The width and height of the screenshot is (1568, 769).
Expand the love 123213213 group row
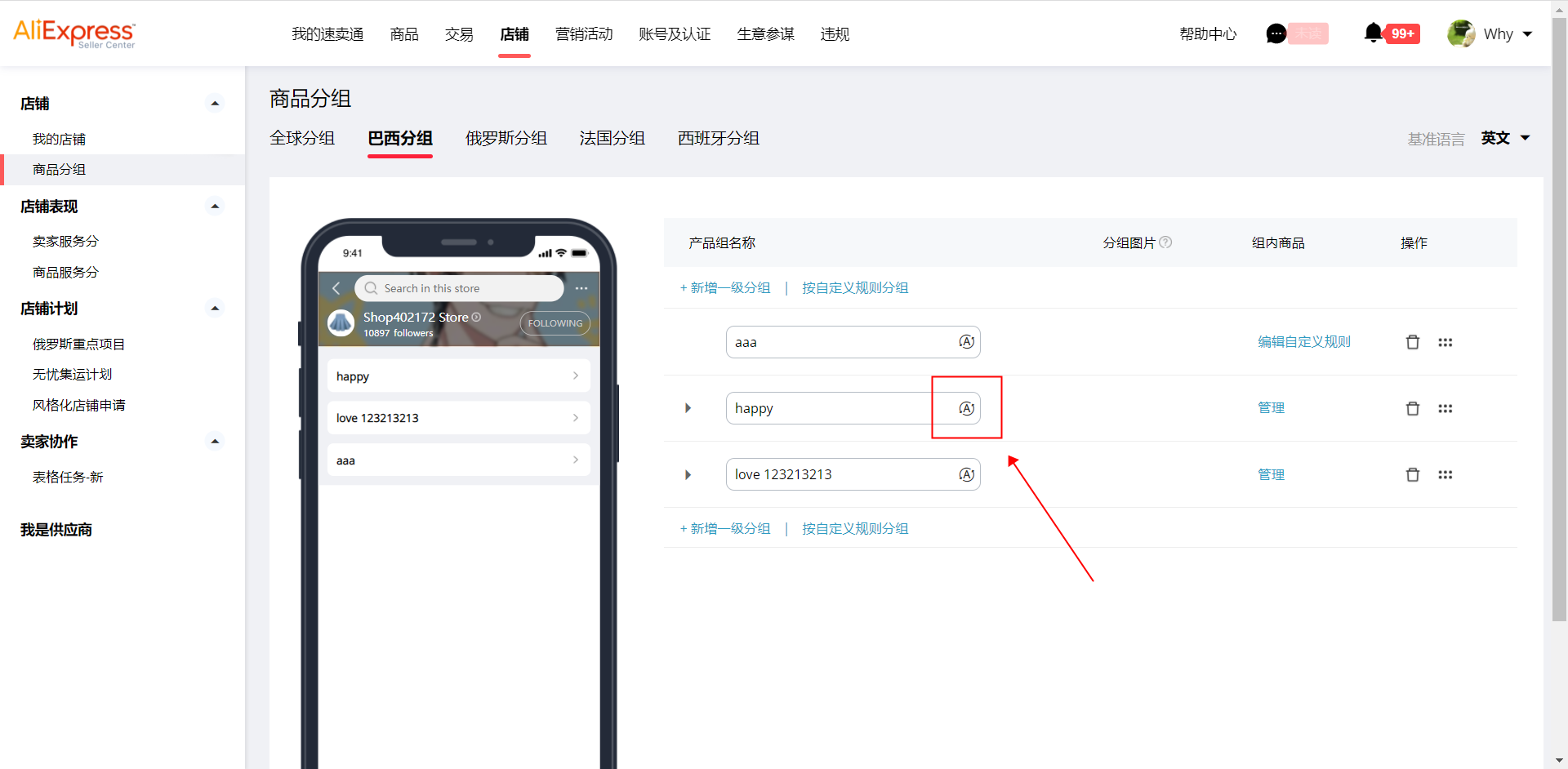pyautogui.click(x=688, y=474)
